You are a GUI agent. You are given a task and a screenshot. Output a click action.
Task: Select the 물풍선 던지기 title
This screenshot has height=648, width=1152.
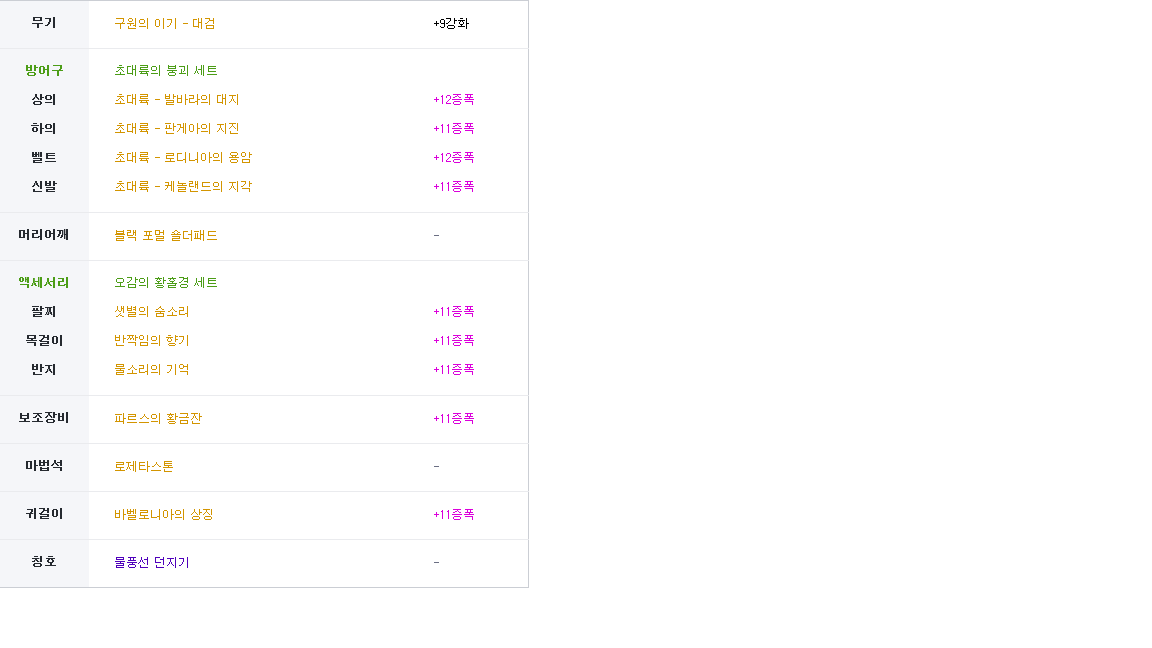click(x=152, y=563)
